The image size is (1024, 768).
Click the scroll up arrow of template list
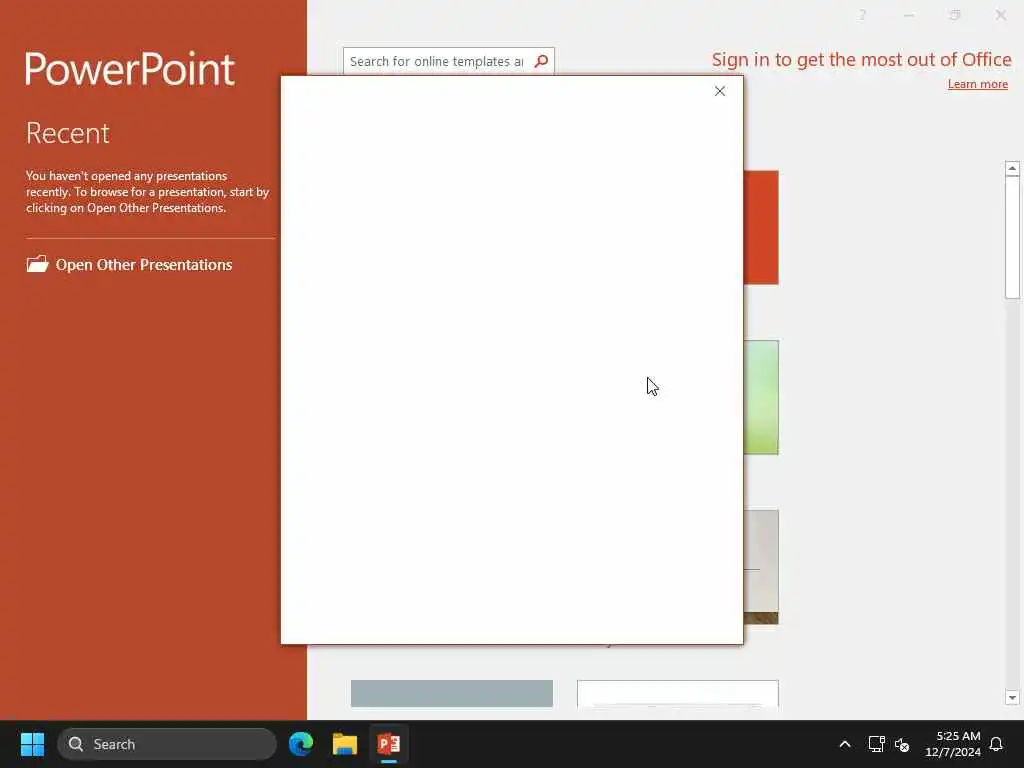click(1012, 168)
